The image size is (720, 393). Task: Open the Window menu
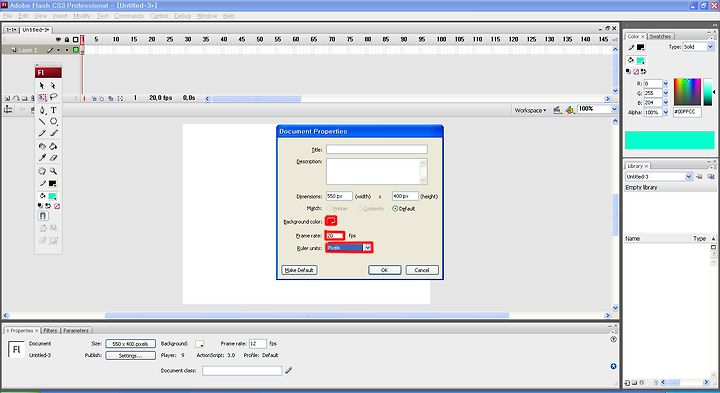coord(207,16)
